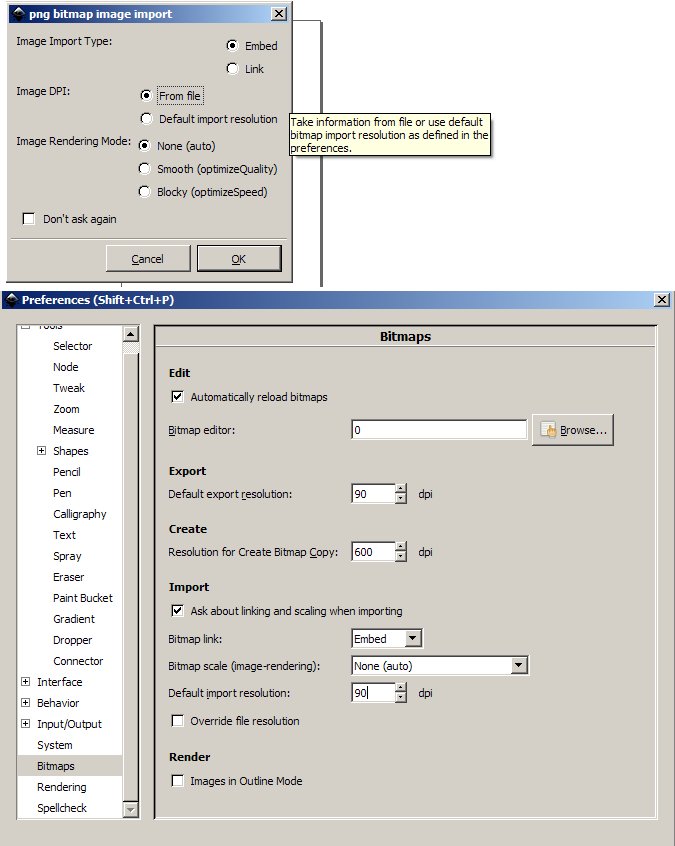Viewport: 675px width, 846px height.
Task: Expand the Input/Output preferences section
Action: pos(25,724)
